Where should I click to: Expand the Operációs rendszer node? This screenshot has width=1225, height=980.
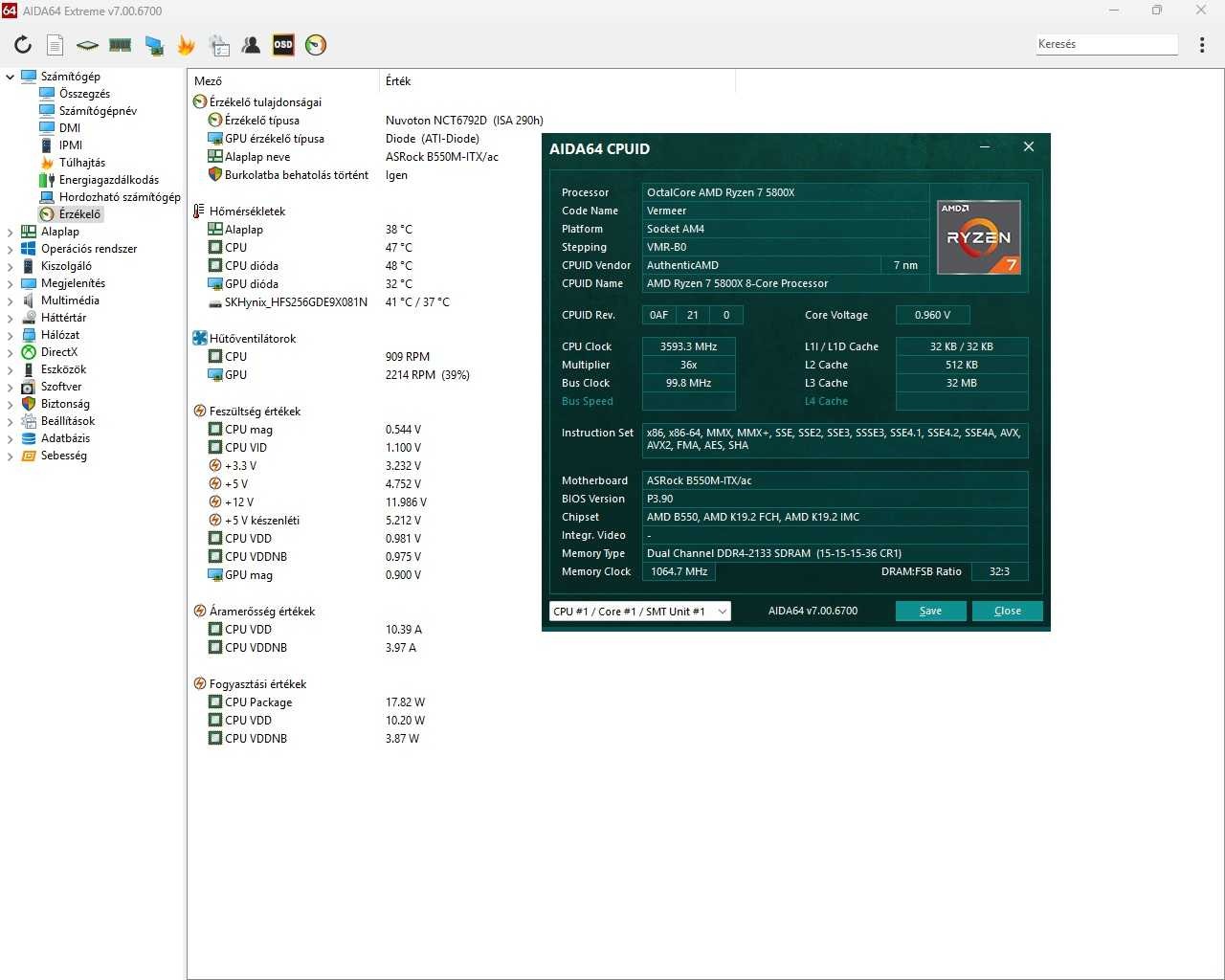[11, 249]
